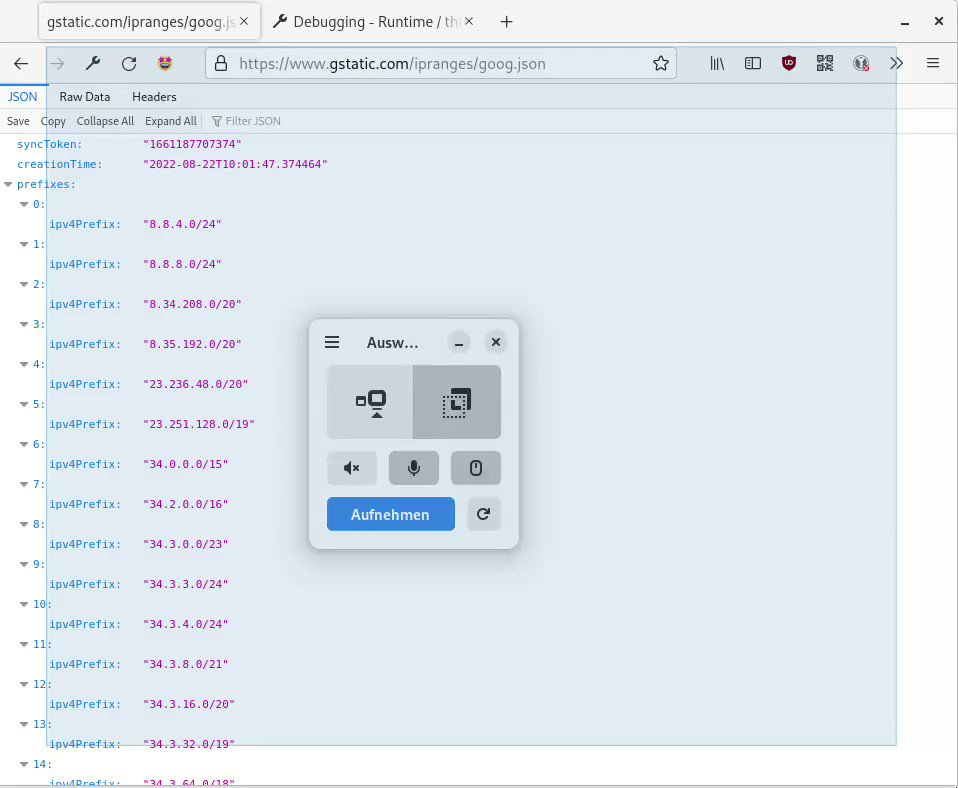Open the globe extension with red badge
The height and width of the screenshot is (788, 958).
(861, 64)
